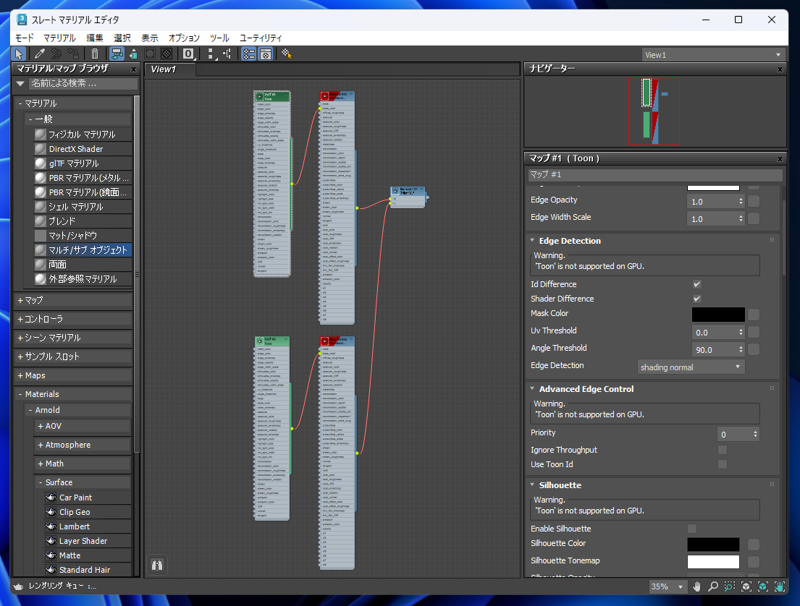Click Lay Out All vertical icon

tap(211, 54)
